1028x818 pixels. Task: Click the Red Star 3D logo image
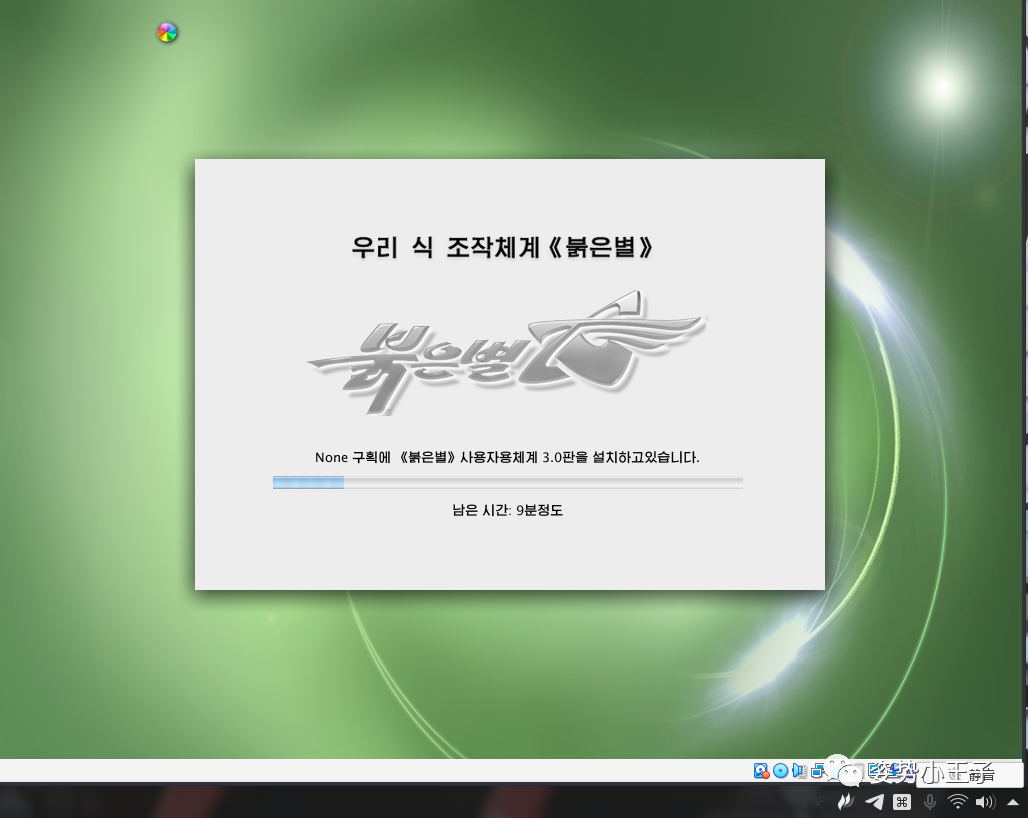coord(507,353)
